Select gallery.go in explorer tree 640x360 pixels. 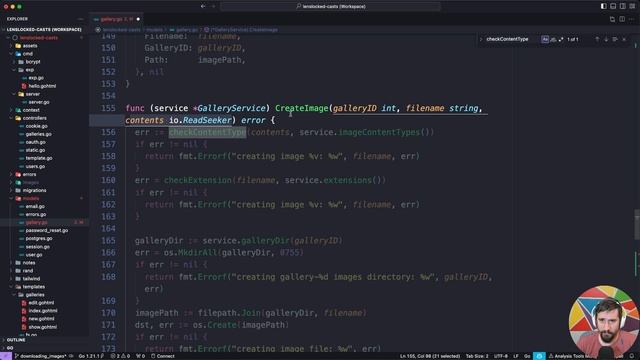(x=36, y=222)
